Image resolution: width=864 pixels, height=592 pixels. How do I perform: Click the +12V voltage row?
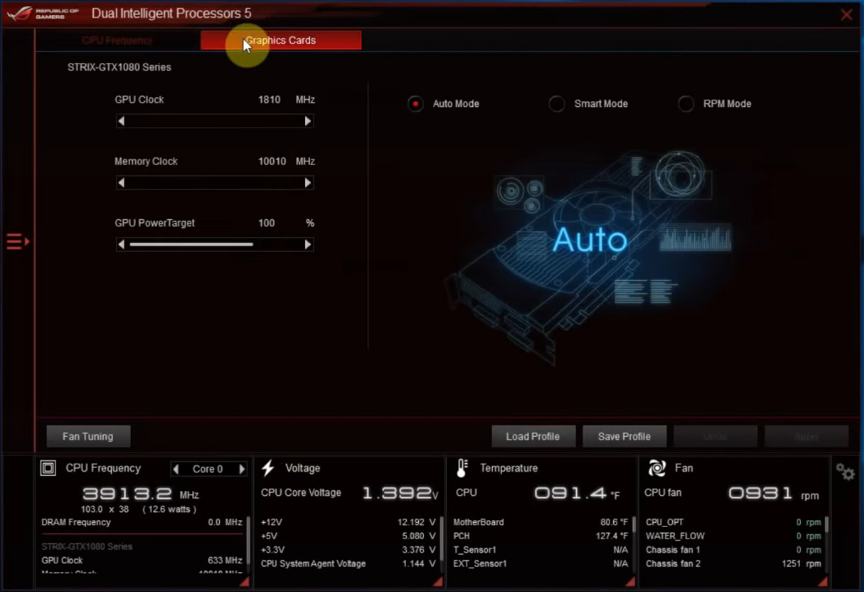348,522
